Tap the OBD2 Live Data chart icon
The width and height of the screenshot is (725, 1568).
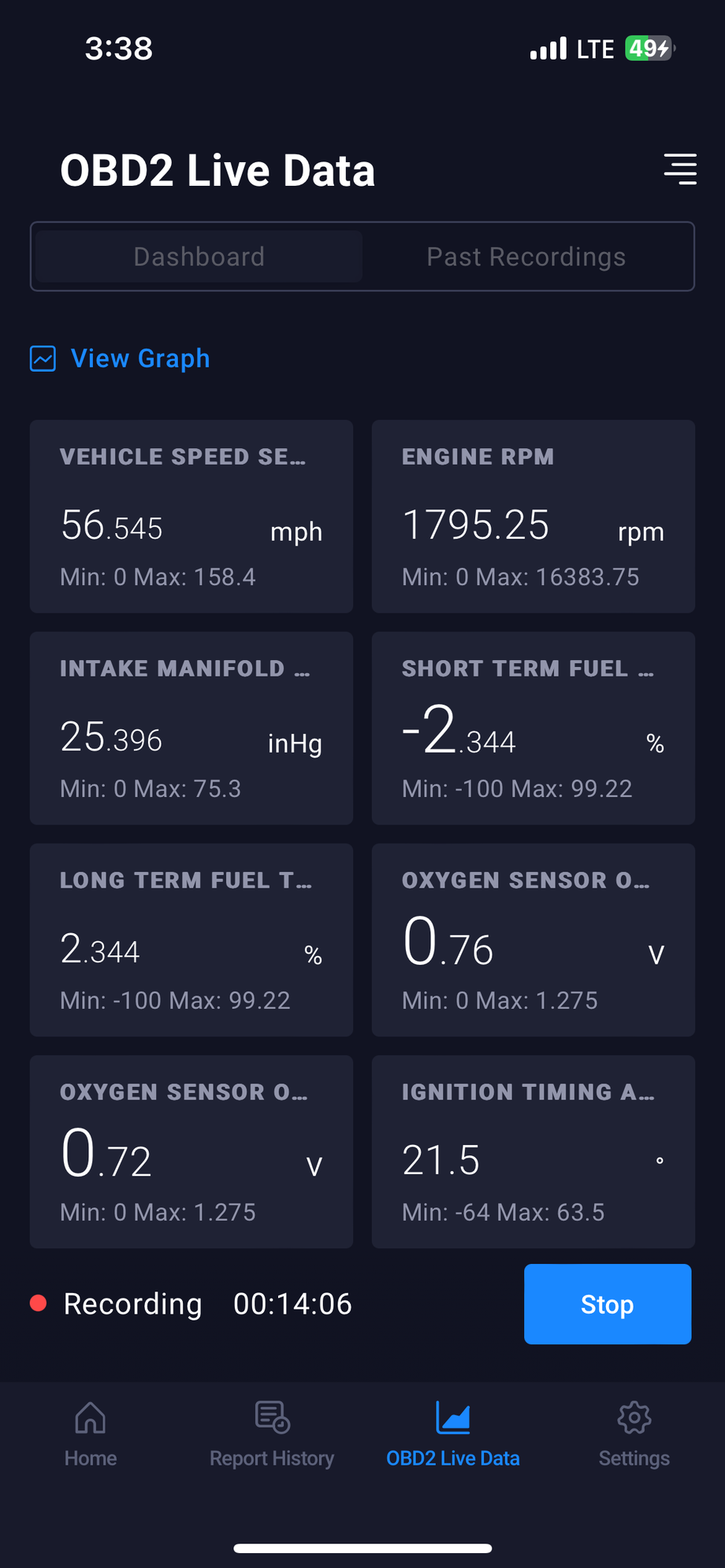pyautogui.click(x=453, y=1418)
